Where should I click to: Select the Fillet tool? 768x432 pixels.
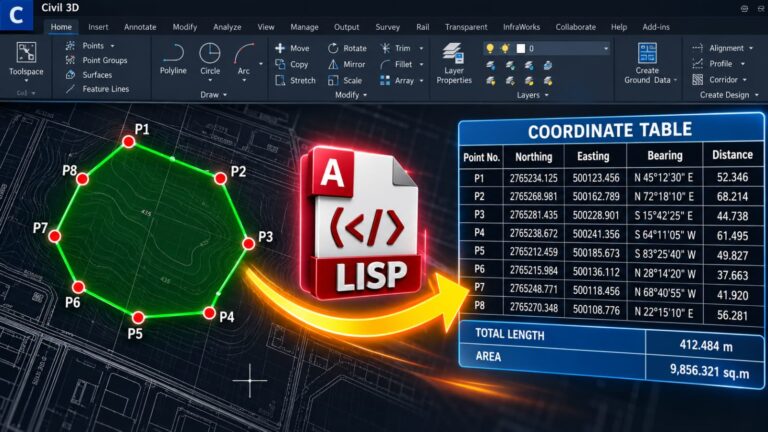396,64
